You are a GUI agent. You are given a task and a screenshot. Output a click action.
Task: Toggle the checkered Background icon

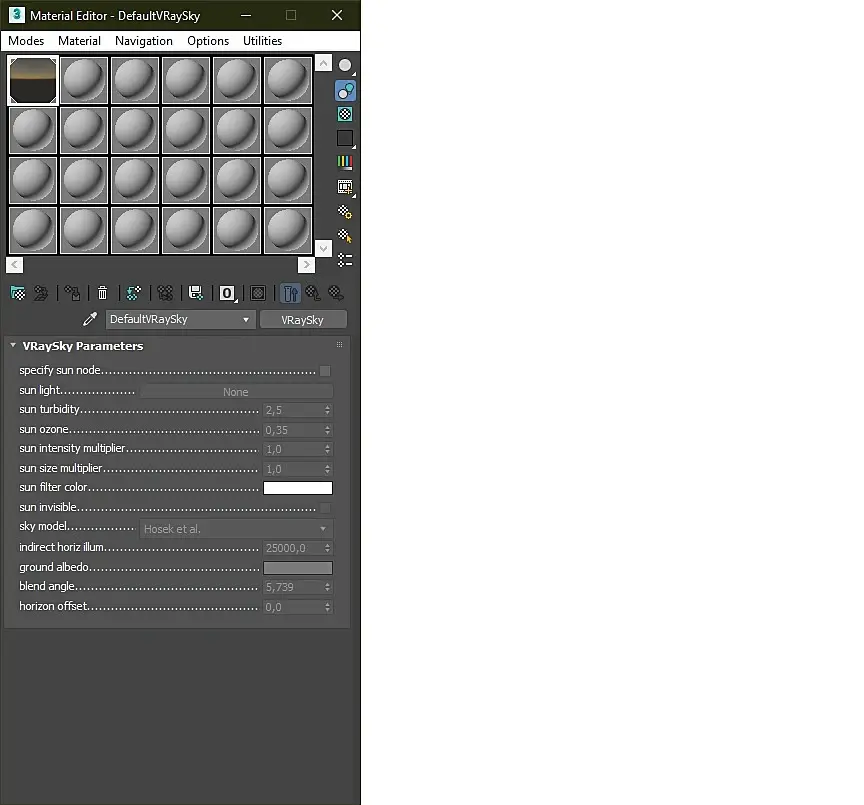pyautogui.click(x=345, y=114)
